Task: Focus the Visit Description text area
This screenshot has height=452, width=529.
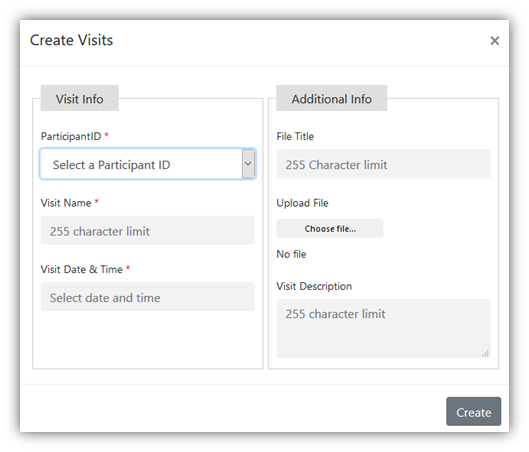Action: click(x=383, y=328)
